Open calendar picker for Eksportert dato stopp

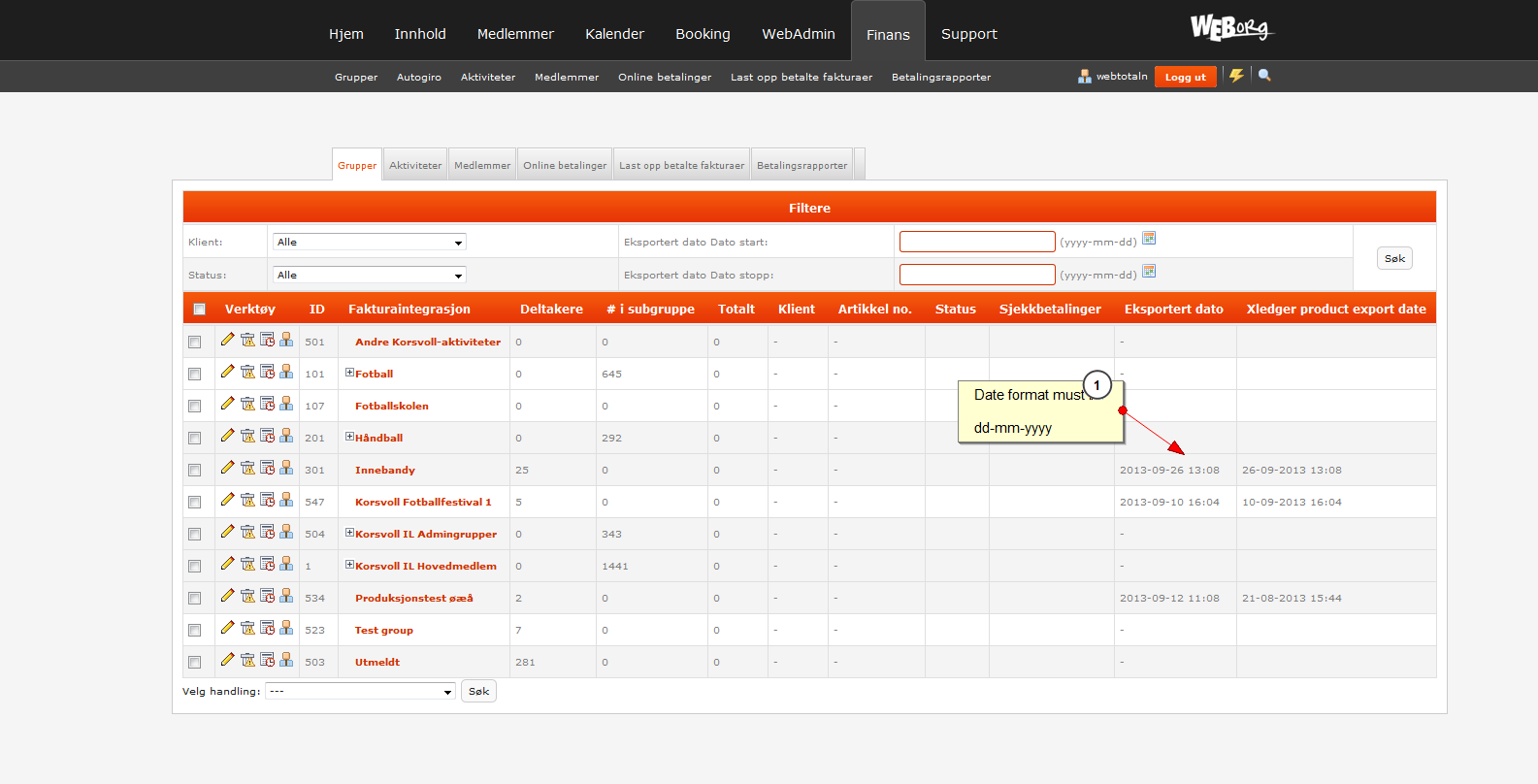click(1149, 272)
